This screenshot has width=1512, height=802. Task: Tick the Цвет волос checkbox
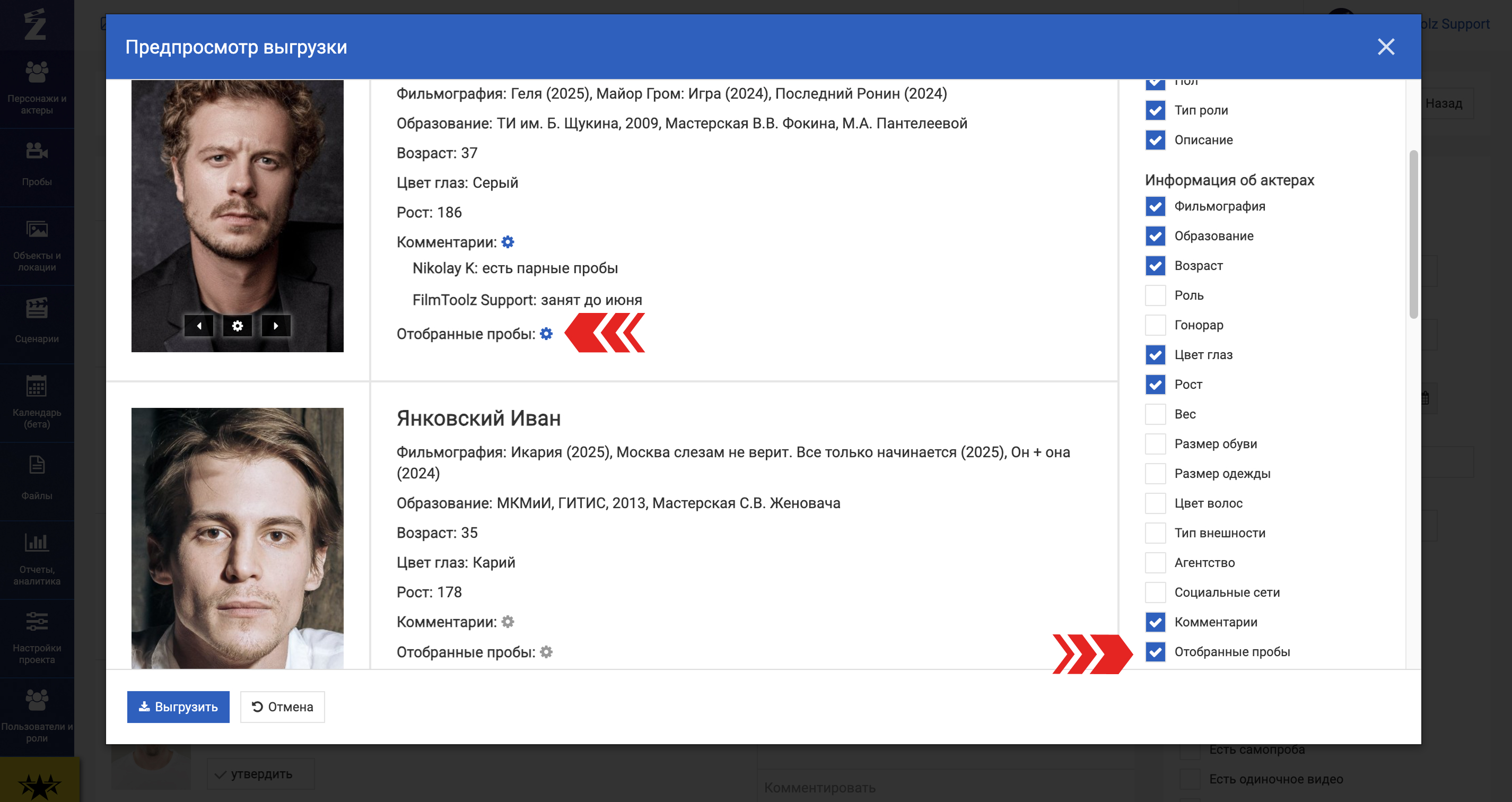tap(1155, 503)
